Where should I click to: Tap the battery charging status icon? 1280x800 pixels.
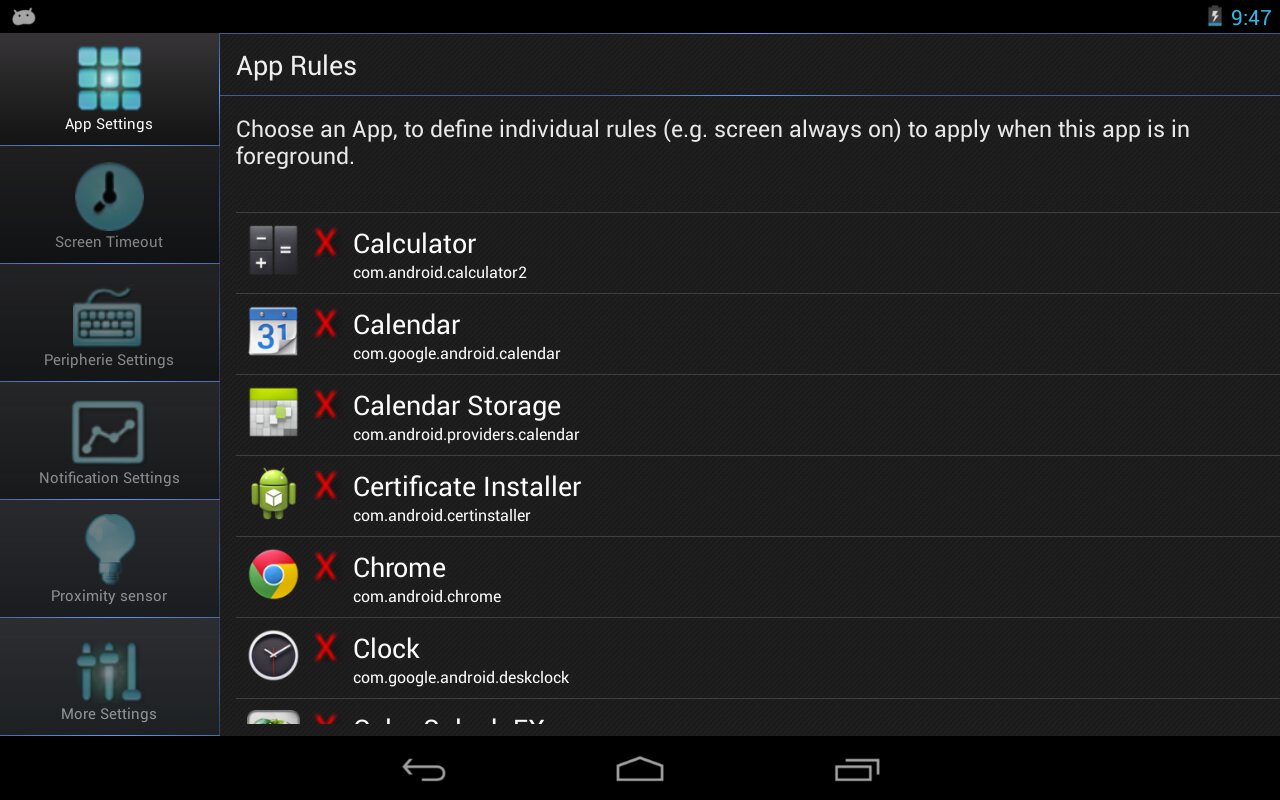(x=1215, y=16)
